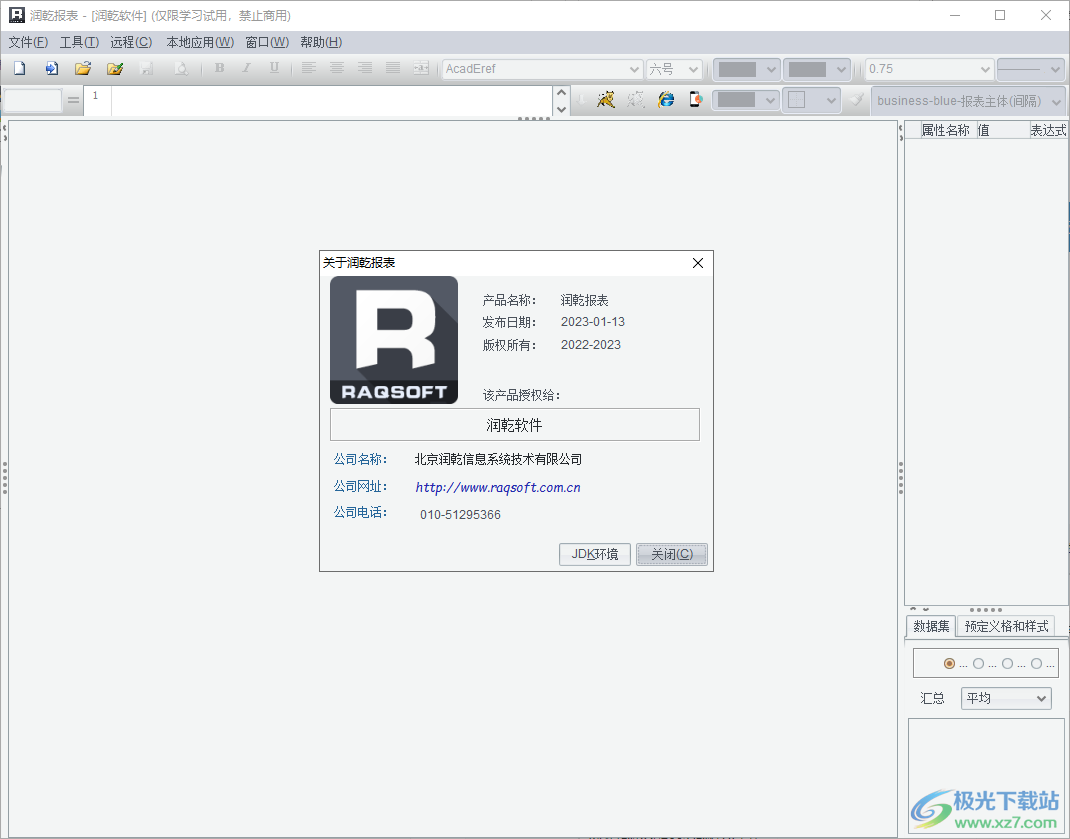
Task: Click the release date 2023-01-13
Action: click(x=592, y=322)
